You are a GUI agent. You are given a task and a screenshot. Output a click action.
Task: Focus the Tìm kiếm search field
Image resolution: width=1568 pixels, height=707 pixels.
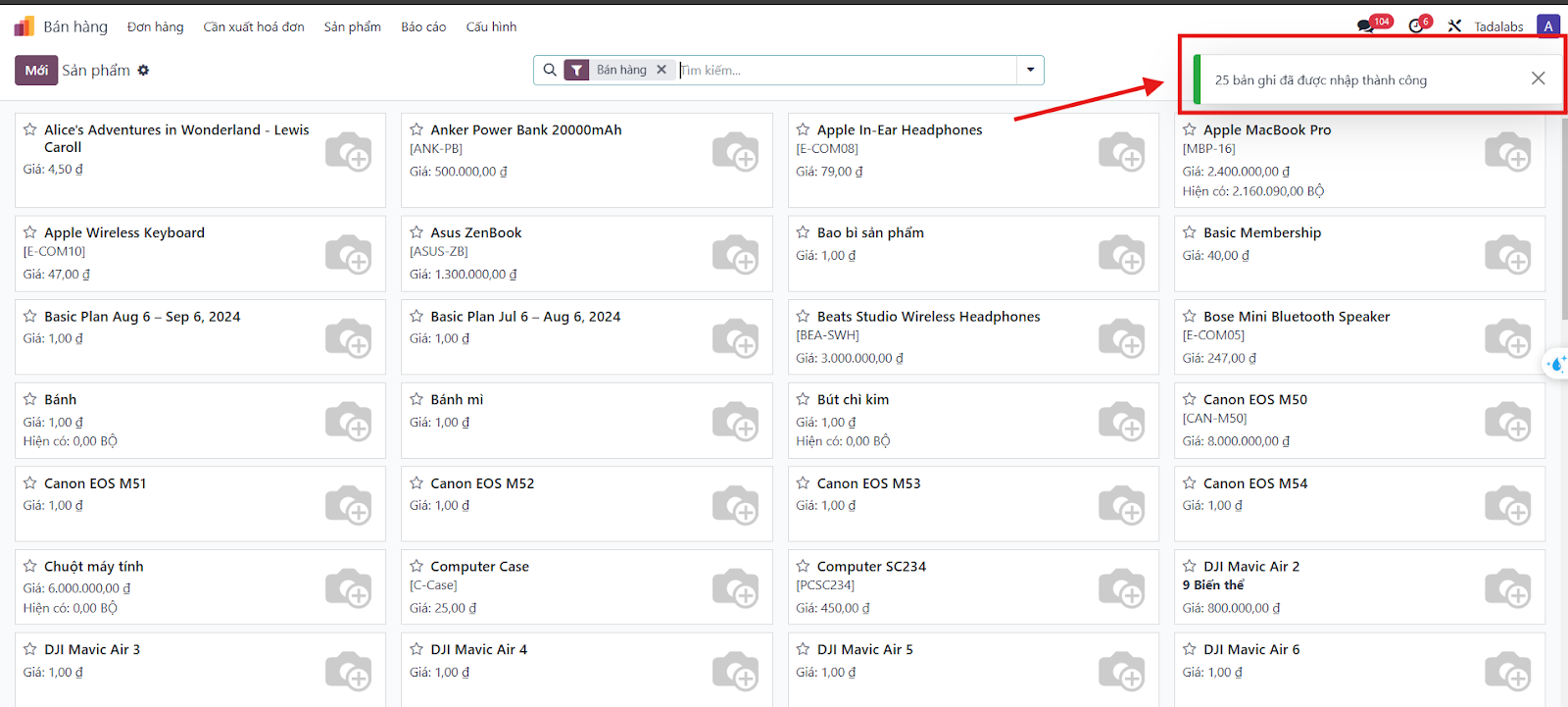(848, 71)
